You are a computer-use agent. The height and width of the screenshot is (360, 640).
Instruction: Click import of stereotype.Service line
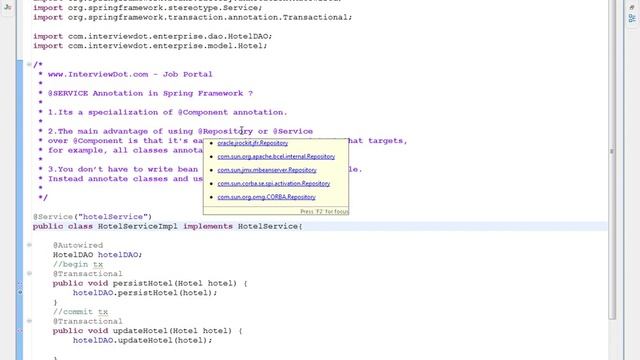[147, 8]
